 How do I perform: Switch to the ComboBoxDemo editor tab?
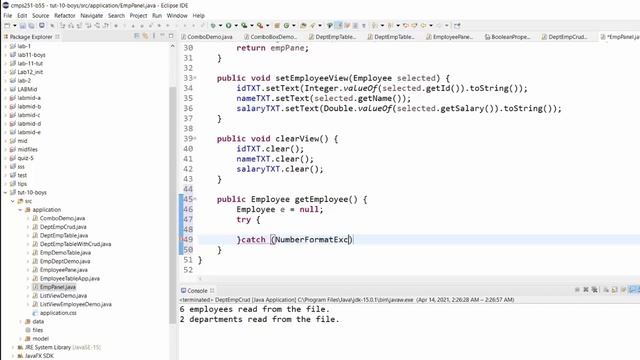pos(271,37)
